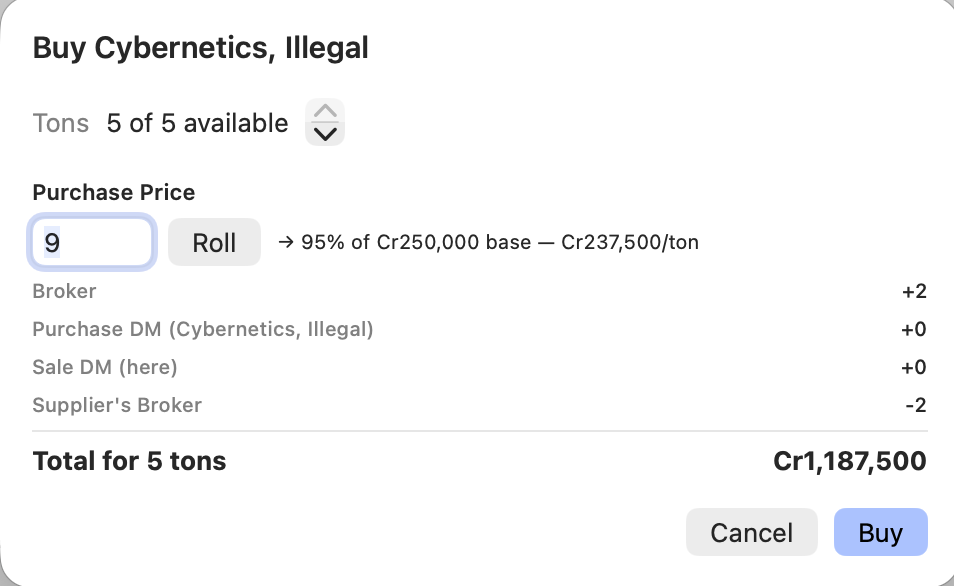Click the Broker +2 modifier value
Image resolution: width=954 pixels, height=586 pixels.
pos(914,291)
